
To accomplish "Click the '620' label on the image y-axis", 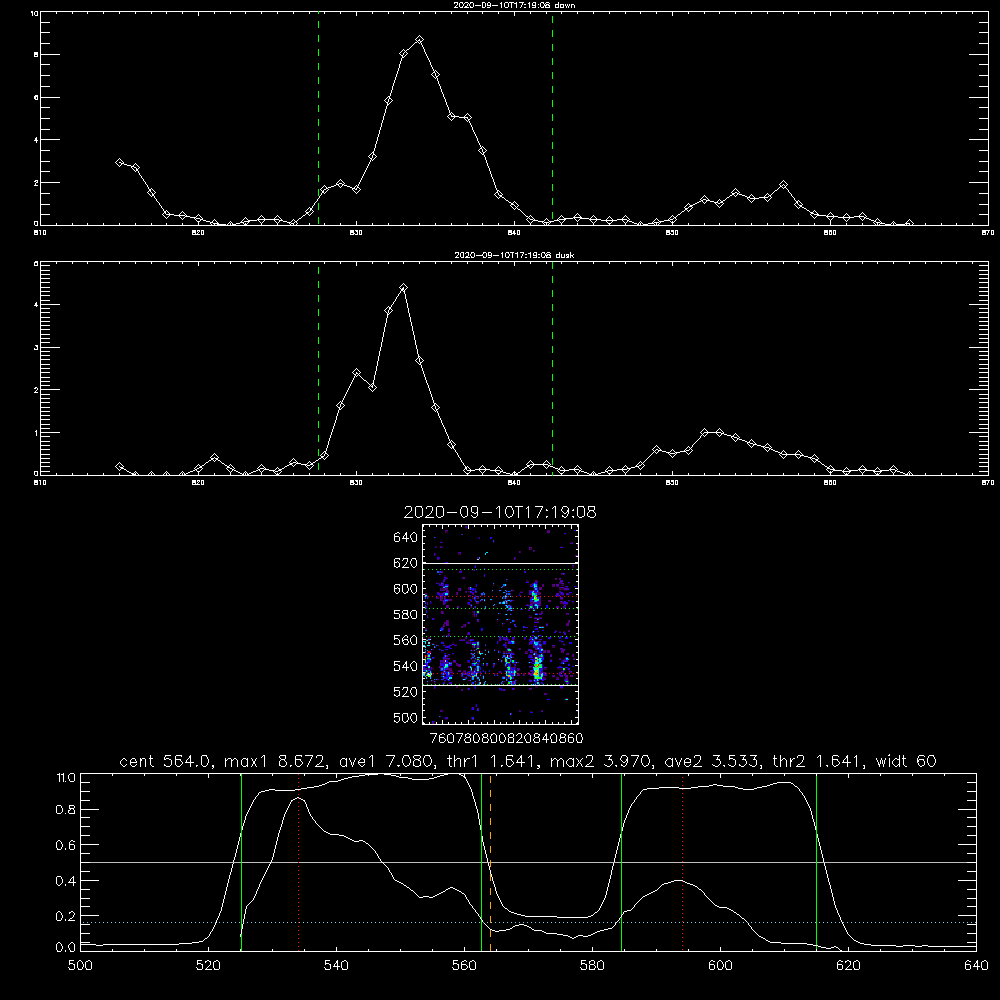I will 405,563.
